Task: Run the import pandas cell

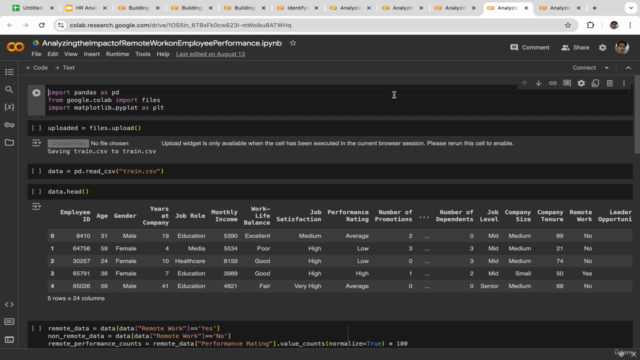Action: point(36,93)
